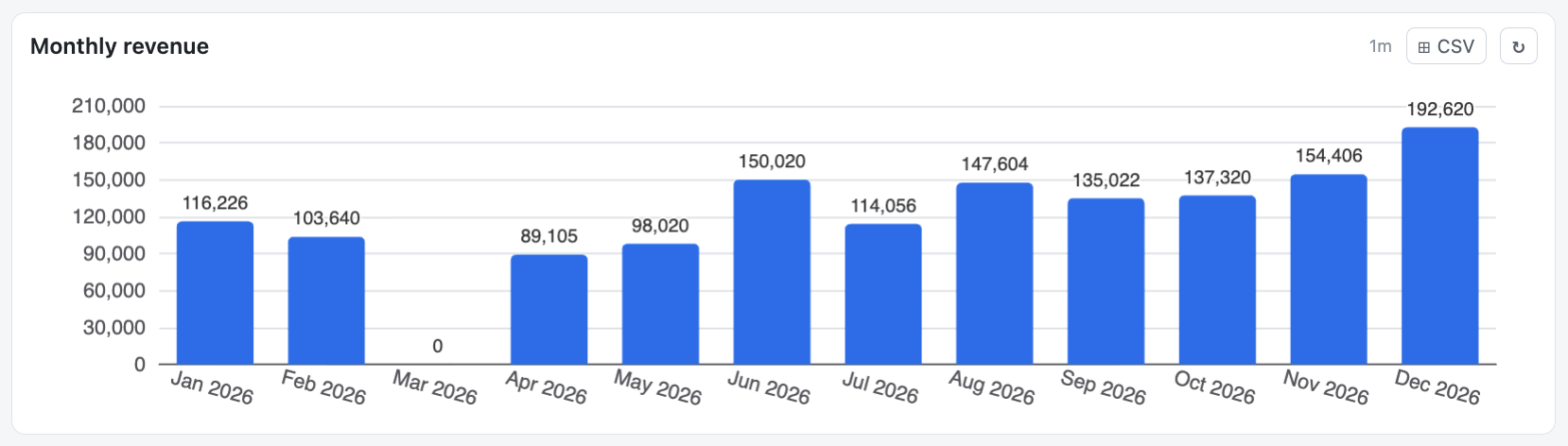Click the 210,000 y-axis tick label

pos(109,106)
